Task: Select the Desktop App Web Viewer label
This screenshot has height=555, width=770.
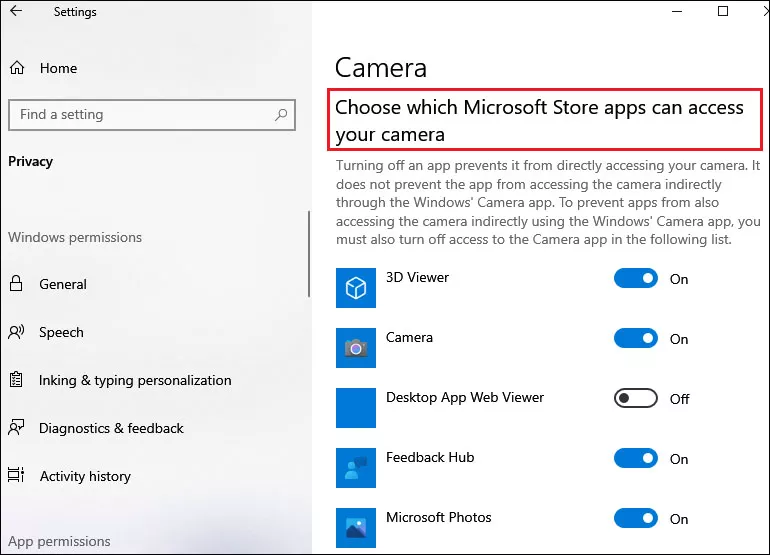Action: (465, 397)
